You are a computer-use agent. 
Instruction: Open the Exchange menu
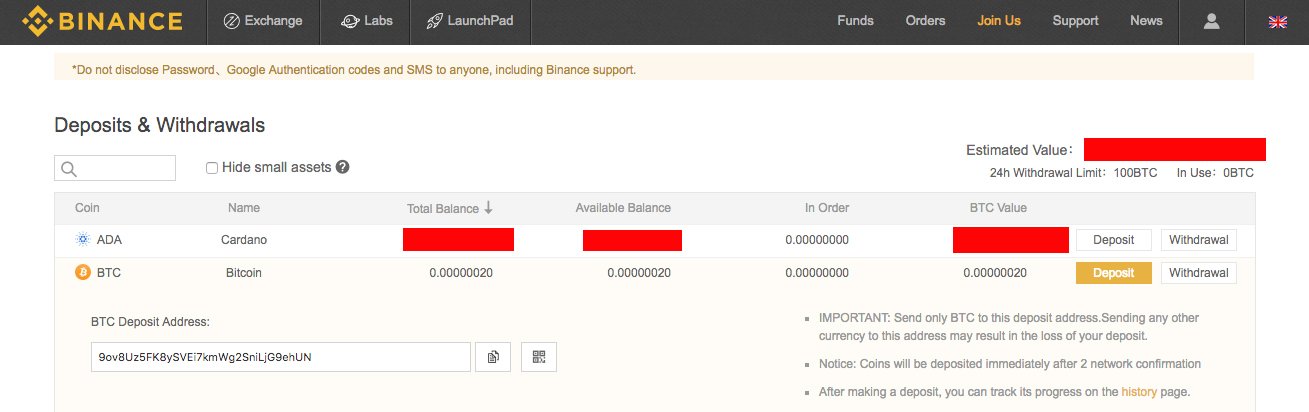click(263, 21)
